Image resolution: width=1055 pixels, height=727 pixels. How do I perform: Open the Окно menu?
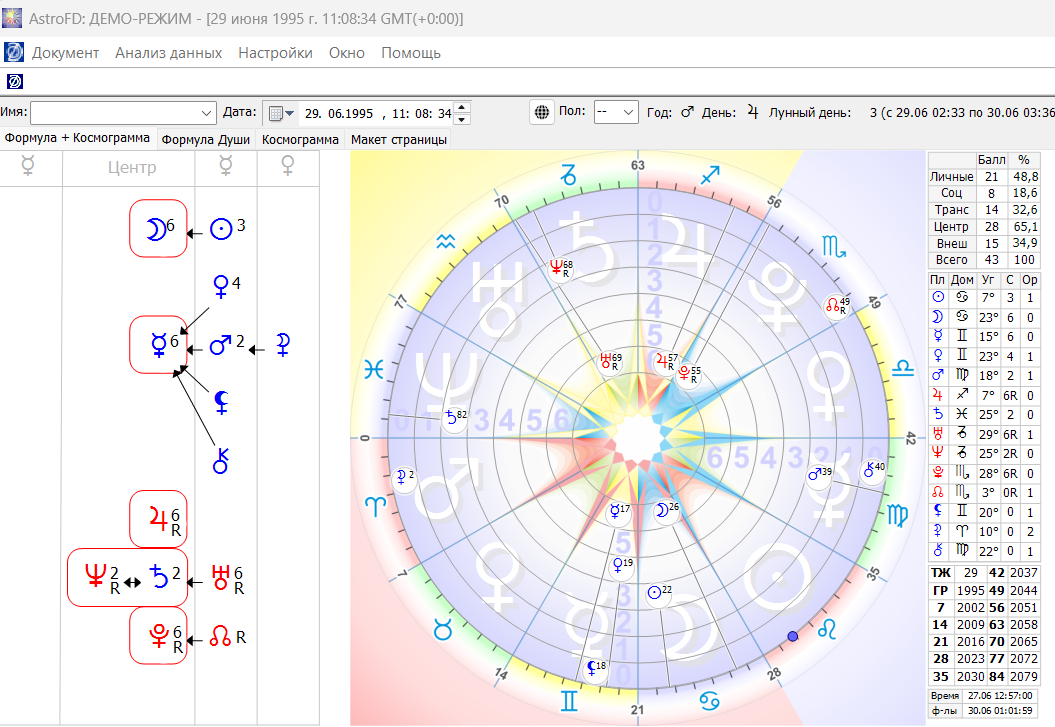347,53
